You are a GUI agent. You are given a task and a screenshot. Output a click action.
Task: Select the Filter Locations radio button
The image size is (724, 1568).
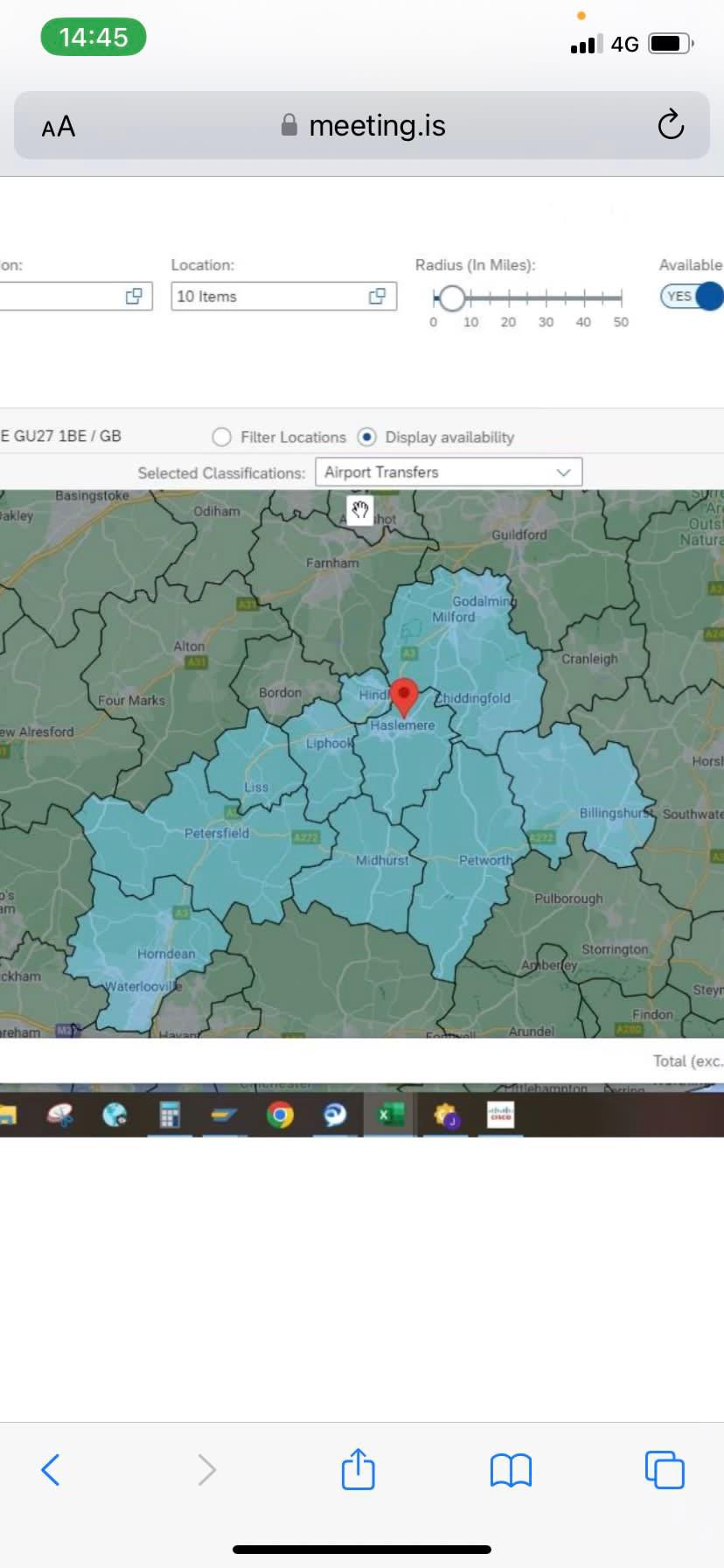[222, 437]
